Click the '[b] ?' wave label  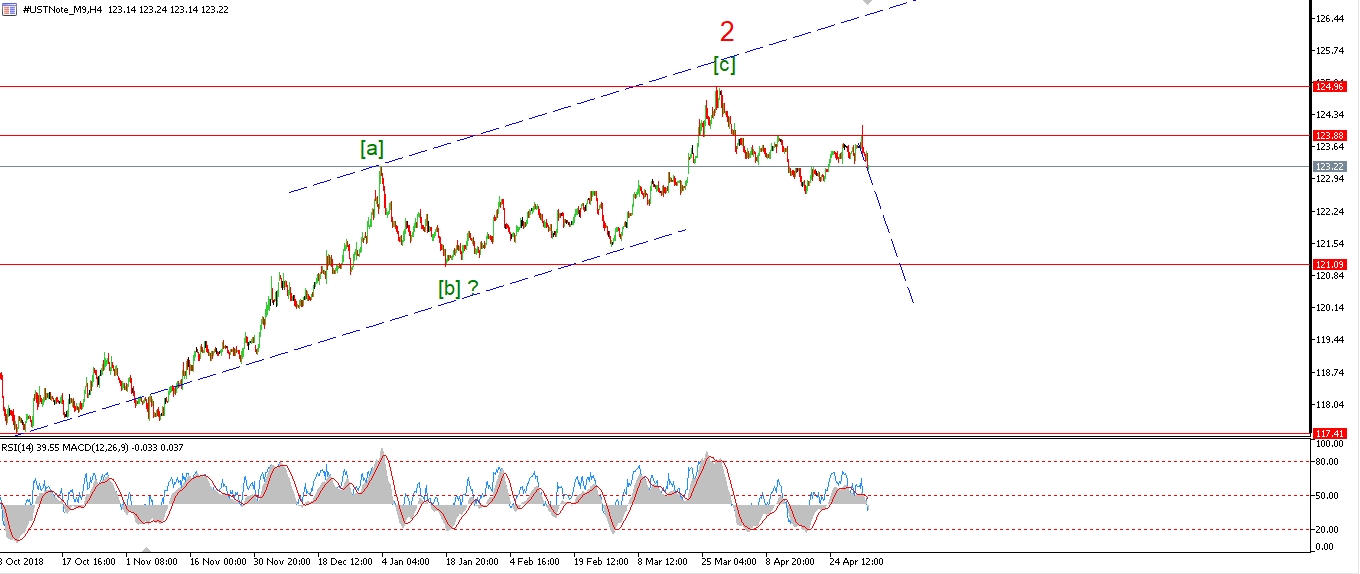(x=458, y=288)
